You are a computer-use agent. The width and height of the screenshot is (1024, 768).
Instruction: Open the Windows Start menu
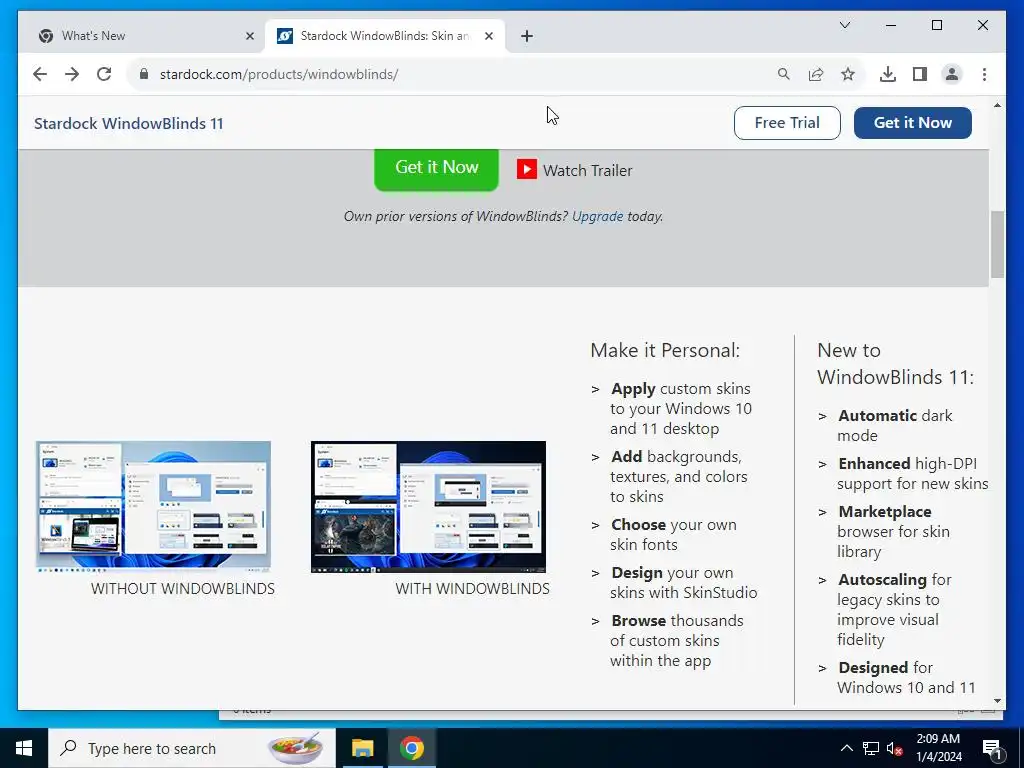[24, 748]
